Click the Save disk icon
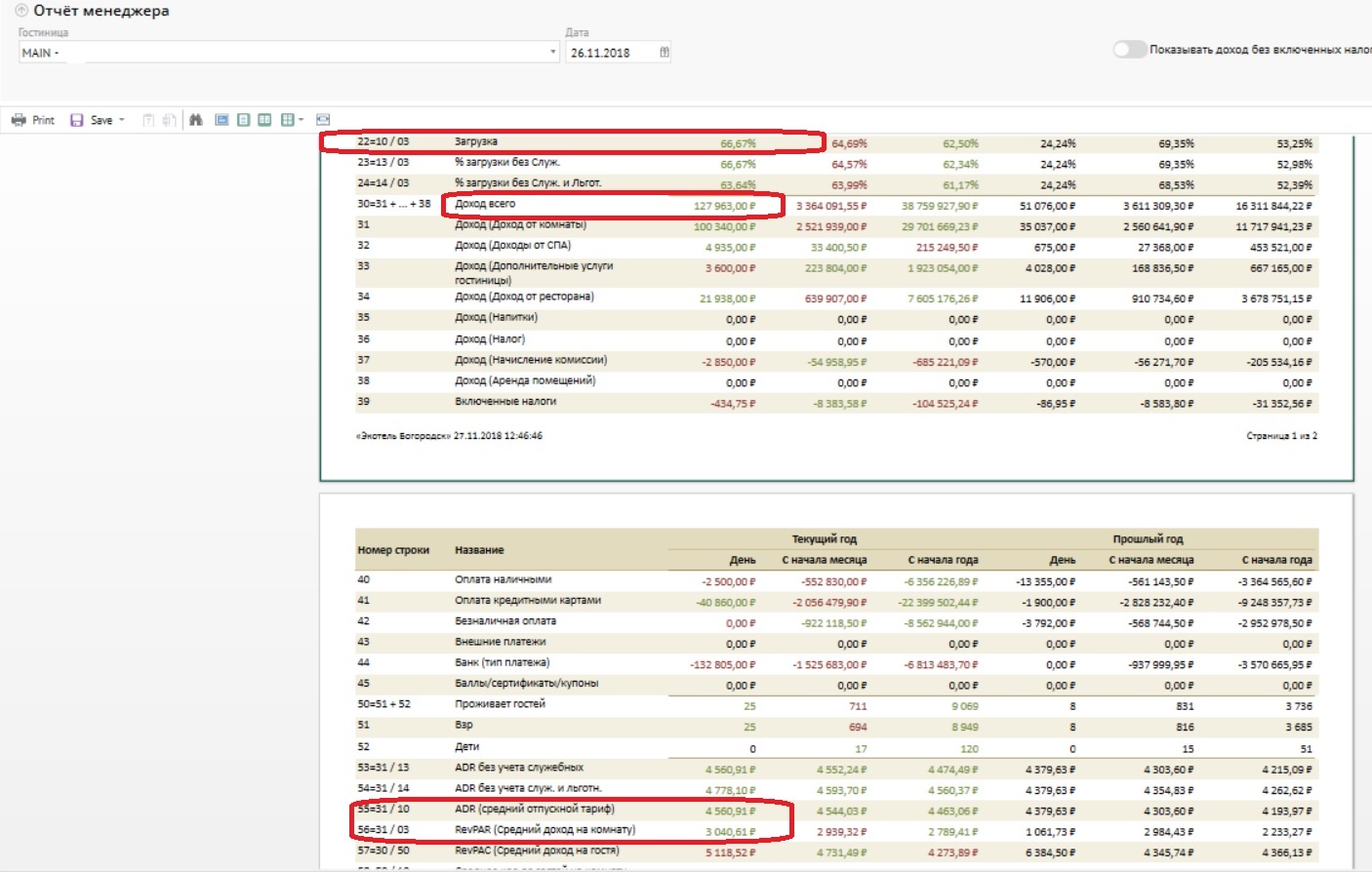This screenshot has height=872, width=1372. coord(76,120)
